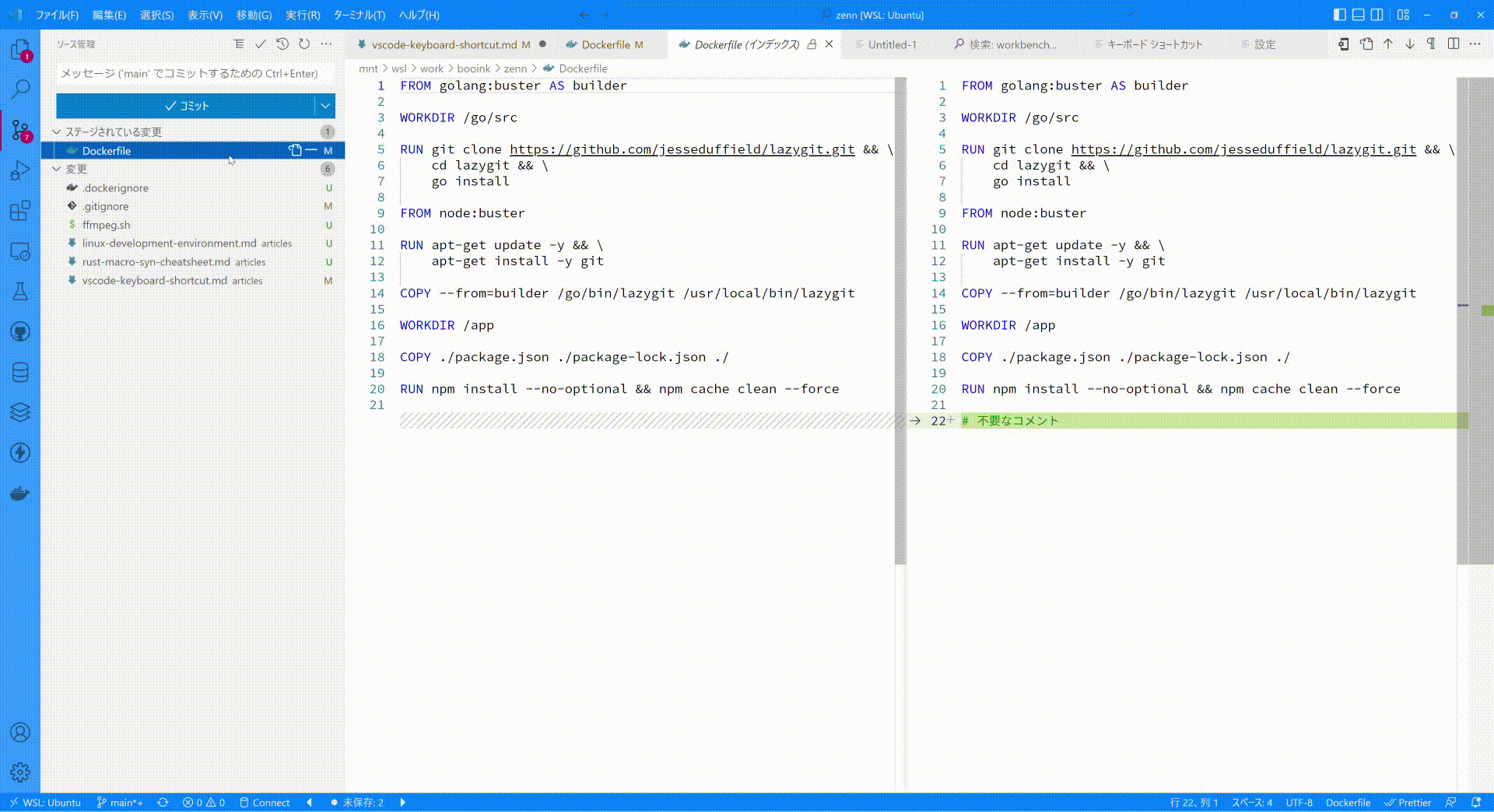Open the Testing flask icon view
The height and width of the screenshot is (812, 1494).
[x=20, y=292]
